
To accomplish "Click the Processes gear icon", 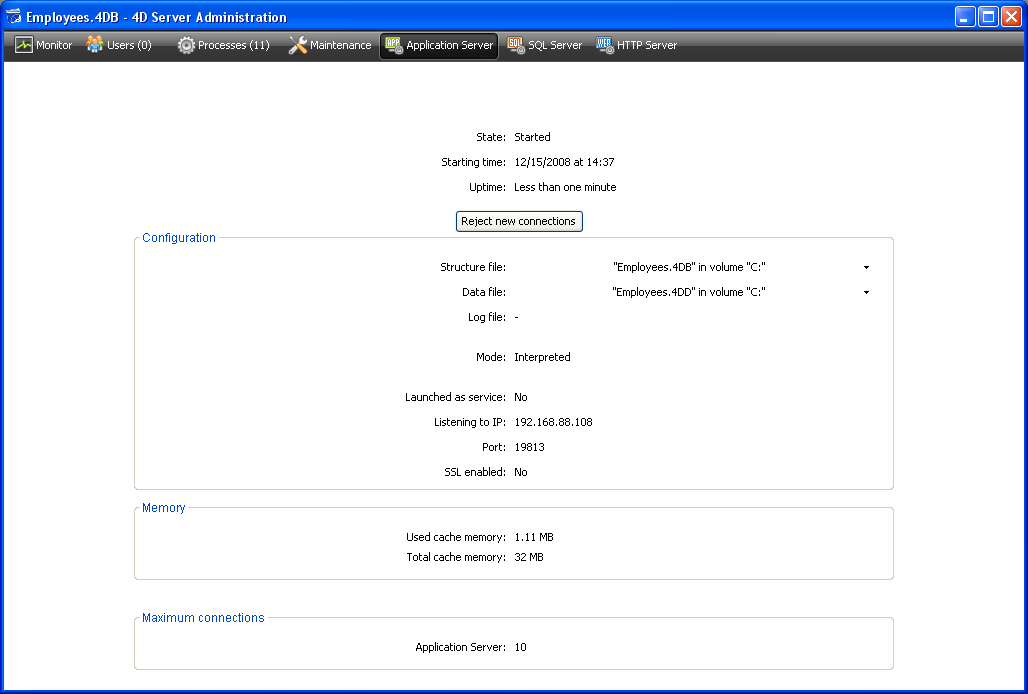I will [186, 45].
